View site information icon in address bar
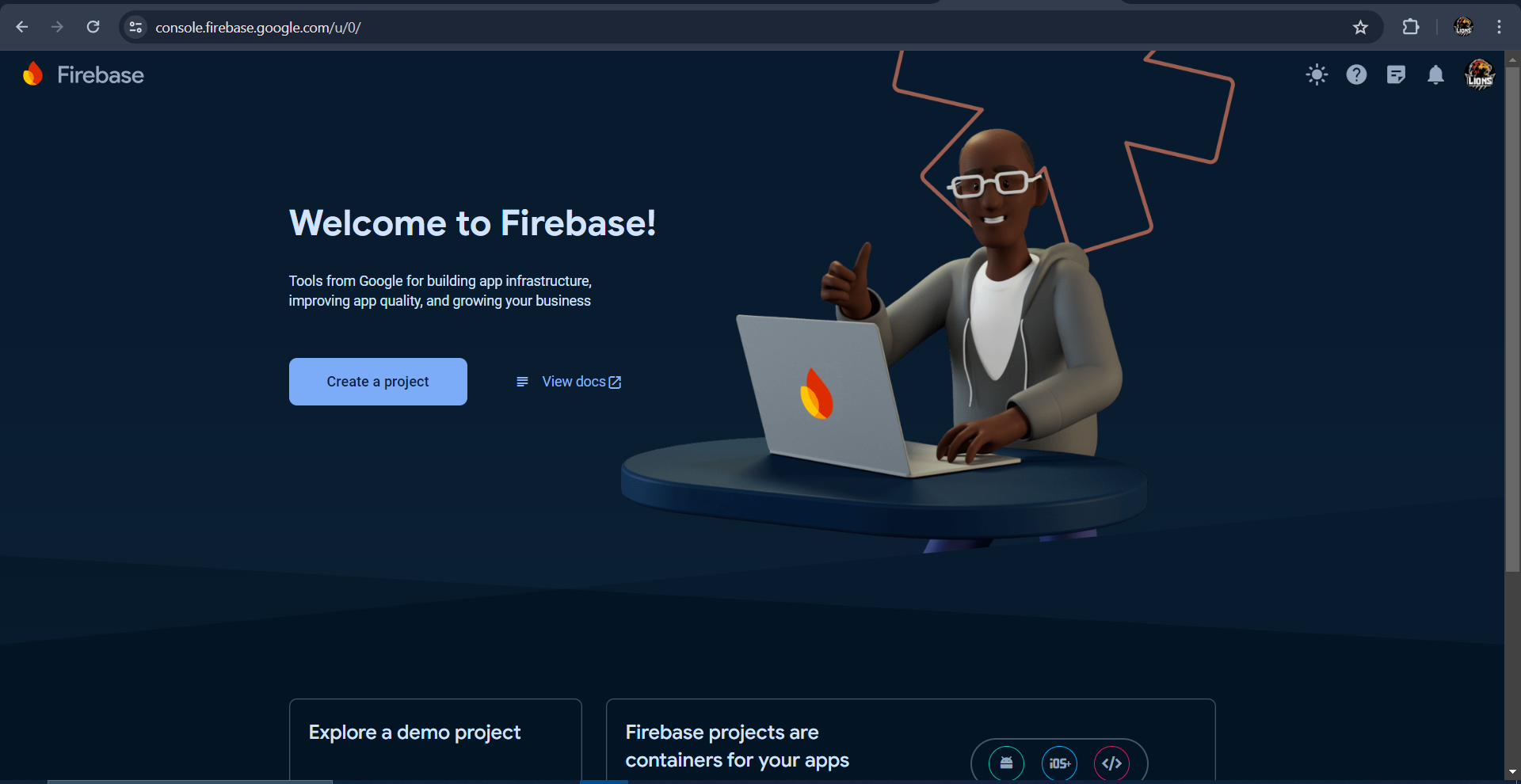Image resolution: width=1521 pixels, height=784 pixels. [x=135, y=28]
